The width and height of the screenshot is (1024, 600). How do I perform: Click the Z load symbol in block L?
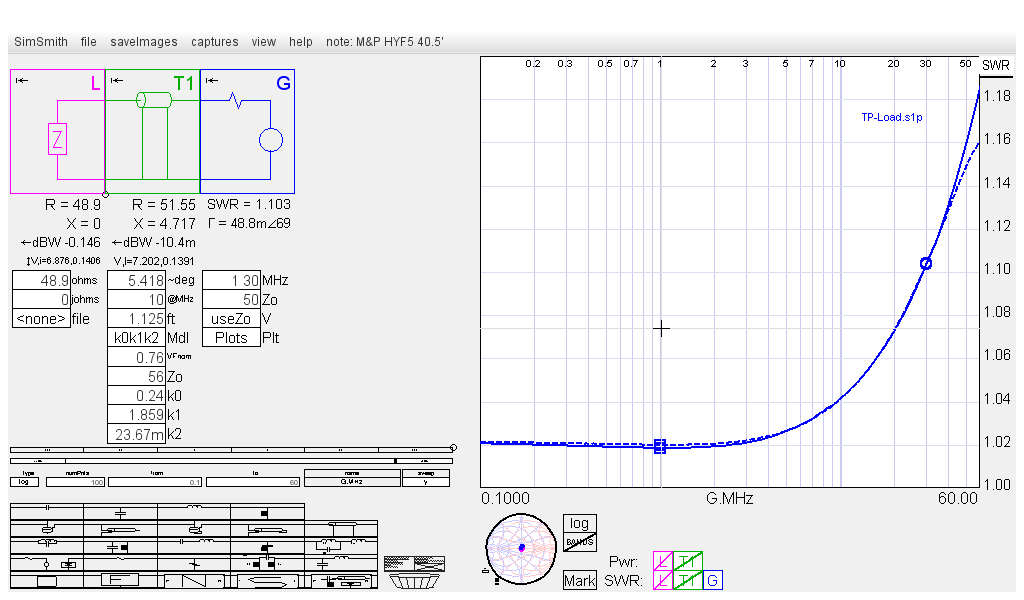pyautogui.click(x=57, y=139)
